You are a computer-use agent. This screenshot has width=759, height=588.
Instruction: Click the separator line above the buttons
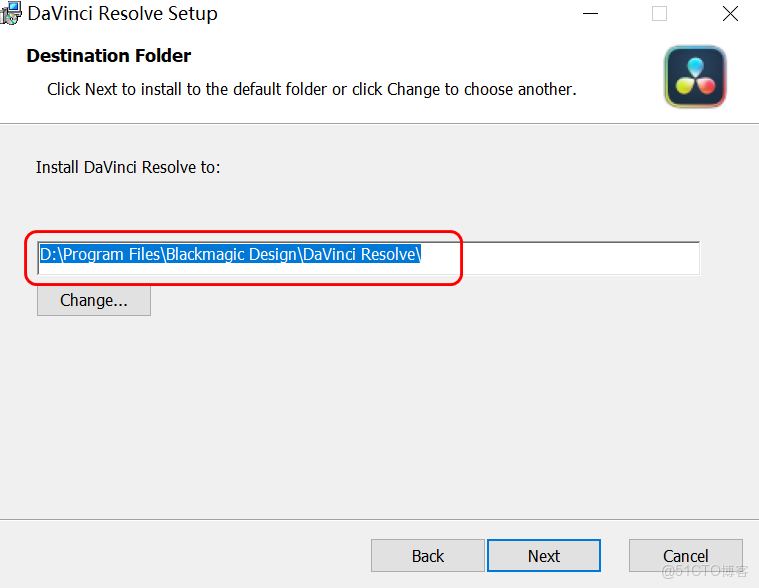point(380,519)
